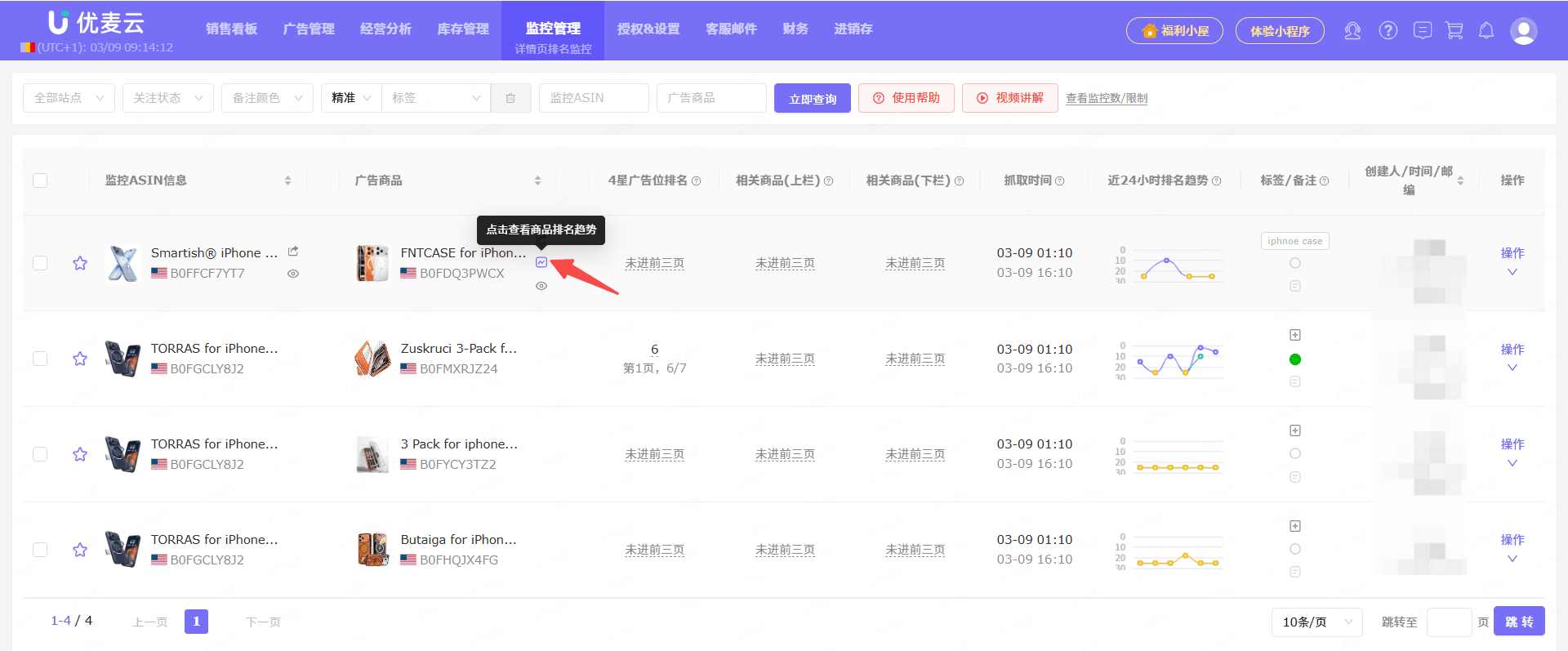The width and height of the screenshot is (1568, 651).
Task: Star the TORRAS row paired with Zuskruci
Action: point(80,359)
